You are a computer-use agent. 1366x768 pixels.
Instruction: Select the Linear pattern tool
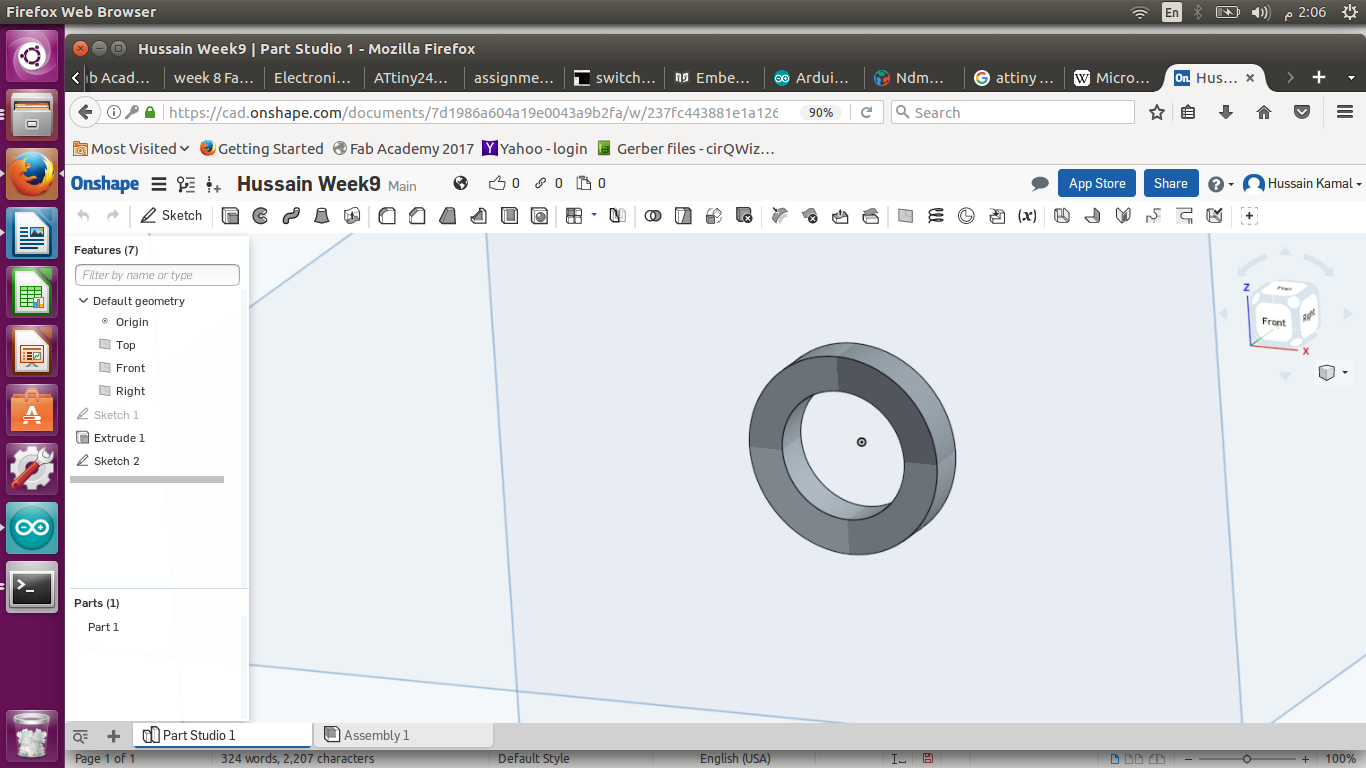point(574,215)
